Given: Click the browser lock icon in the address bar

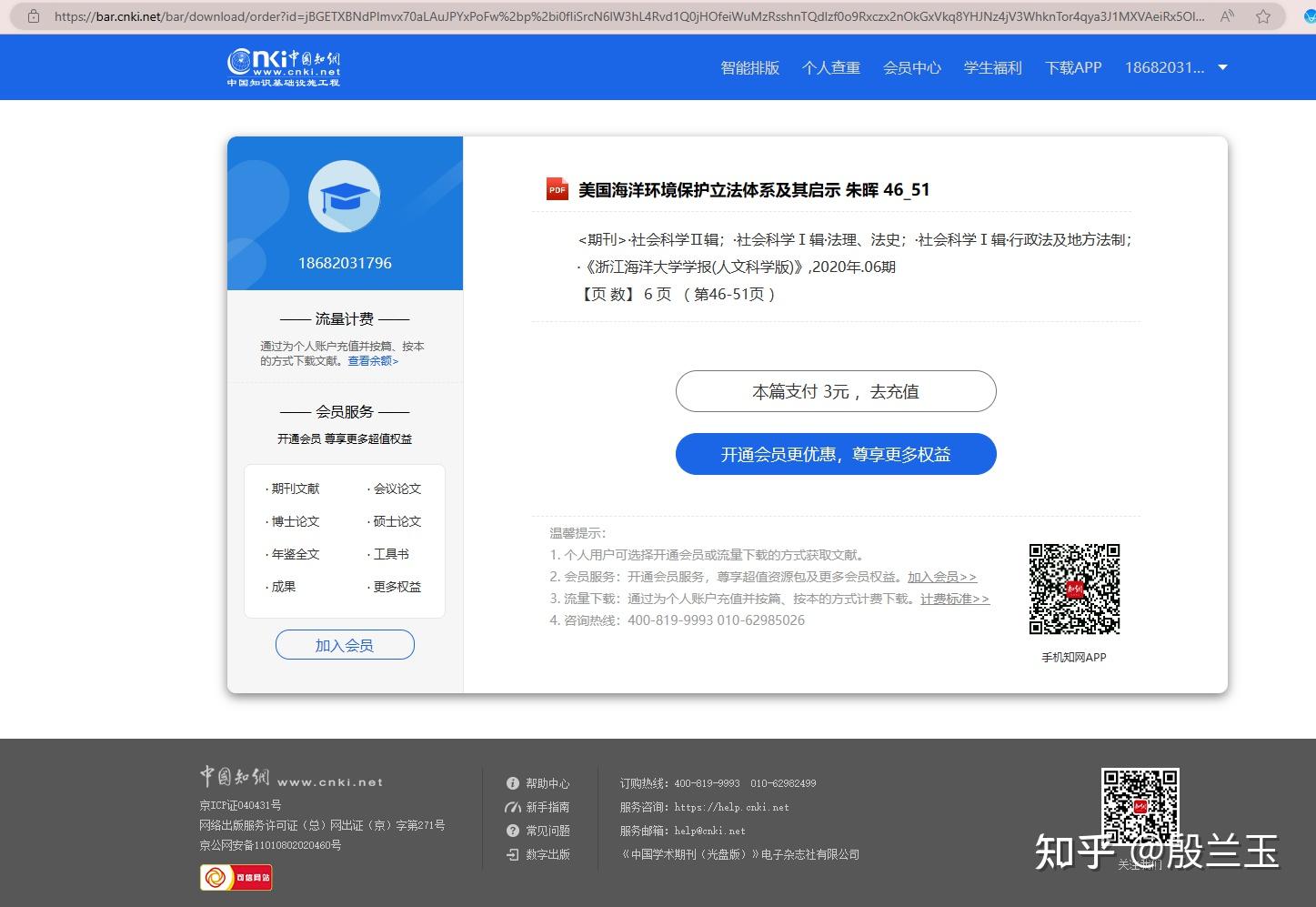Looking at the screenshot, I should [x=34, y=16].
